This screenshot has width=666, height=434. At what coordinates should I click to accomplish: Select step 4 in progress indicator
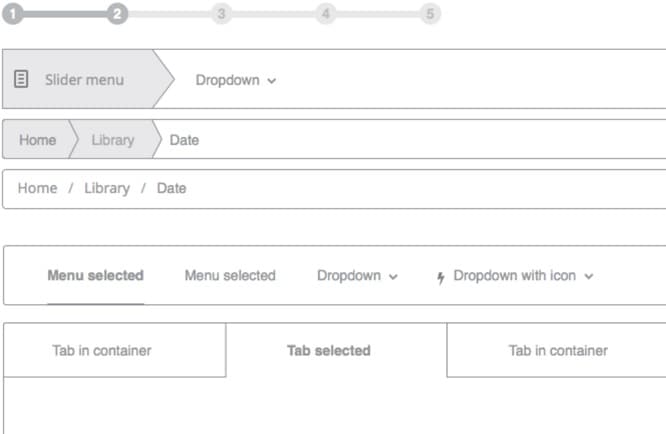(x=325, y=14)
